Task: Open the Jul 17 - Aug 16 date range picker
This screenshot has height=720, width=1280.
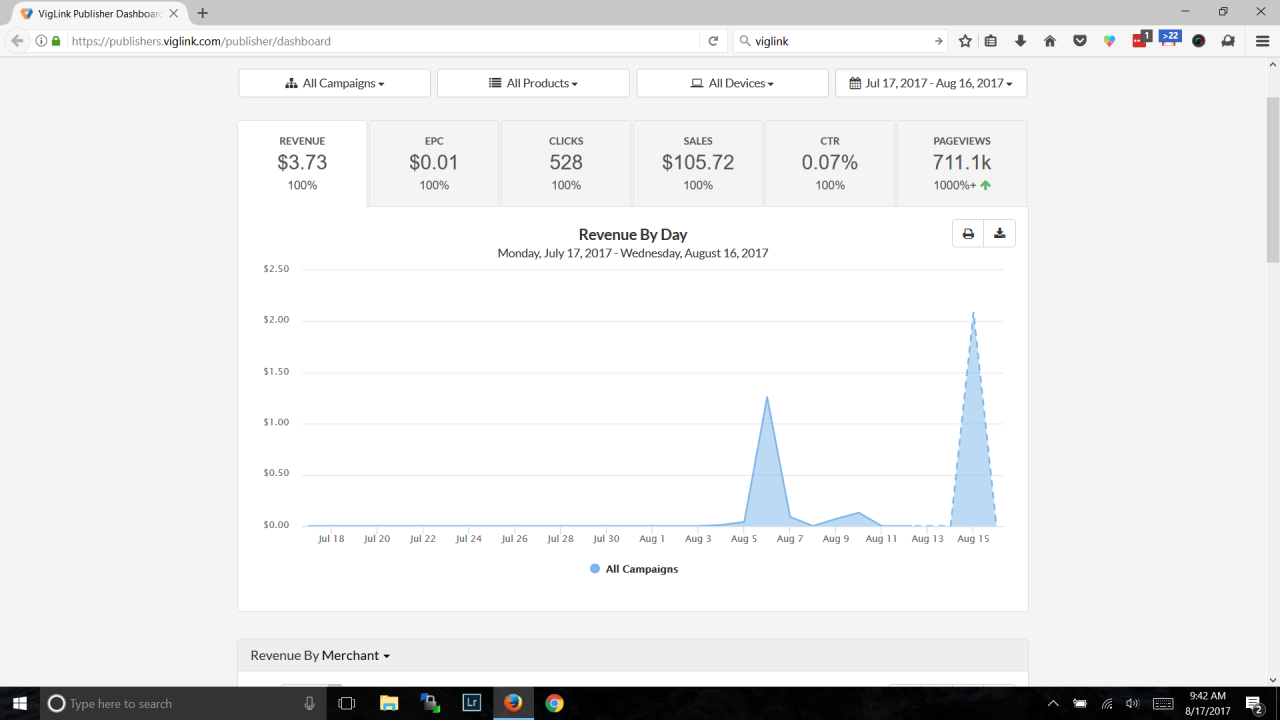Action: coord(931,83)
